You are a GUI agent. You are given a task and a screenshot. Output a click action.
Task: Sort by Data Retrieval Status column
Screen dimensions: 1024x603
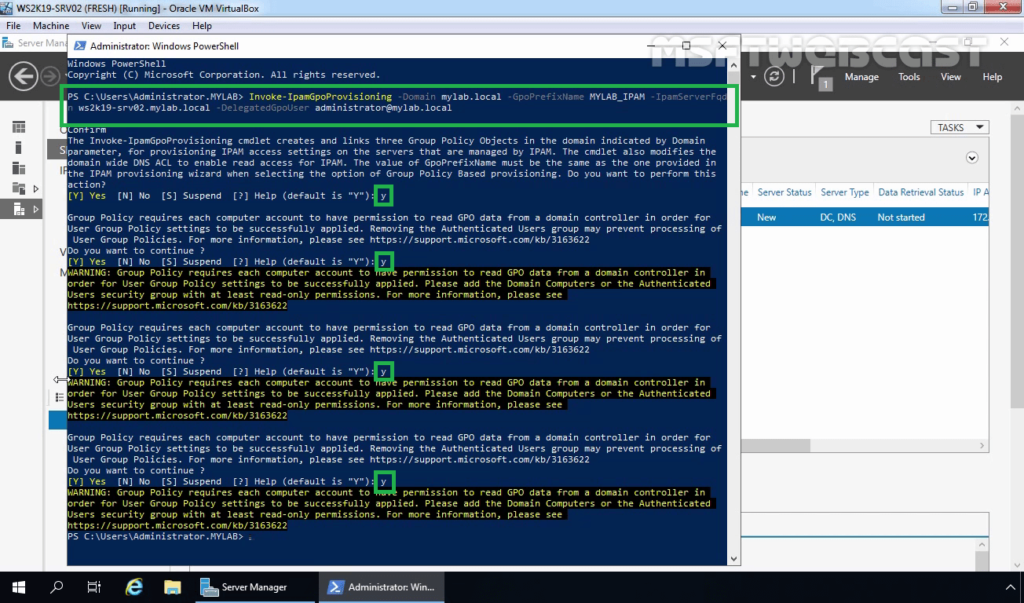tap(920, 192)
